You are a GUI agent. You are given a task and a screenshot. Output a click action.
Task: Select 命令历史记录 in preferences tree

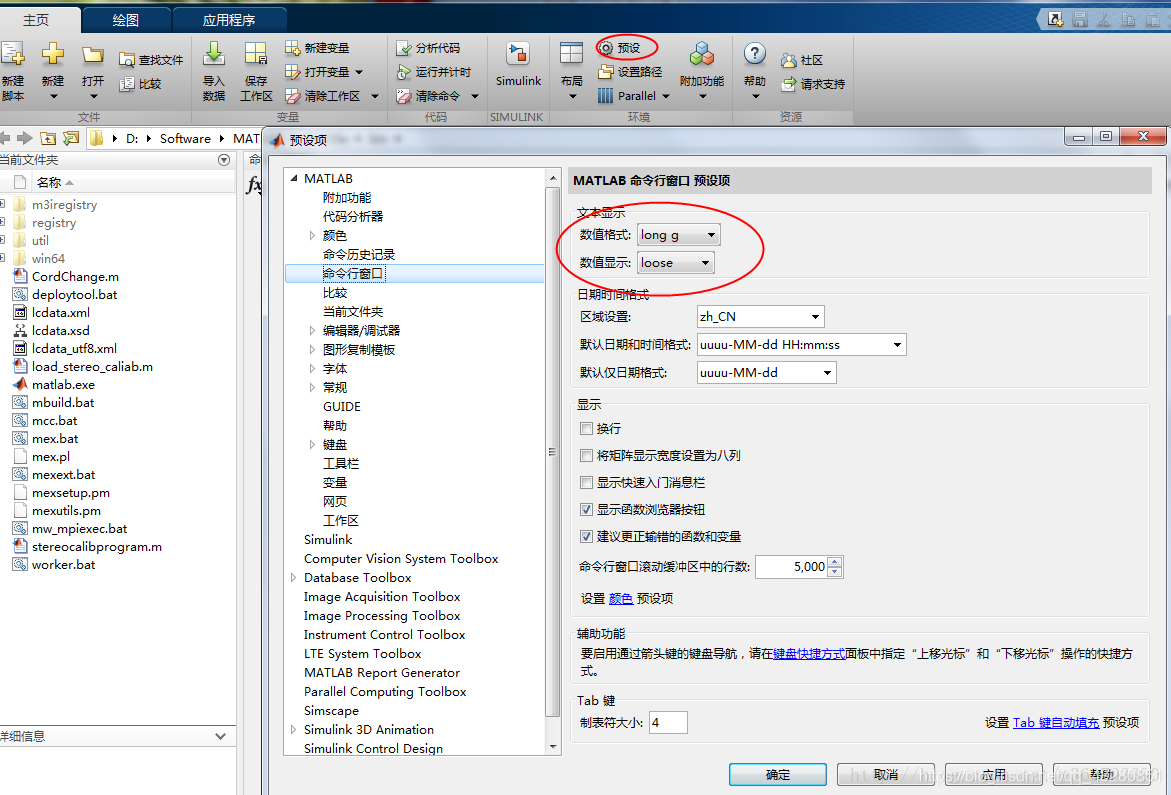coord(358,255)
